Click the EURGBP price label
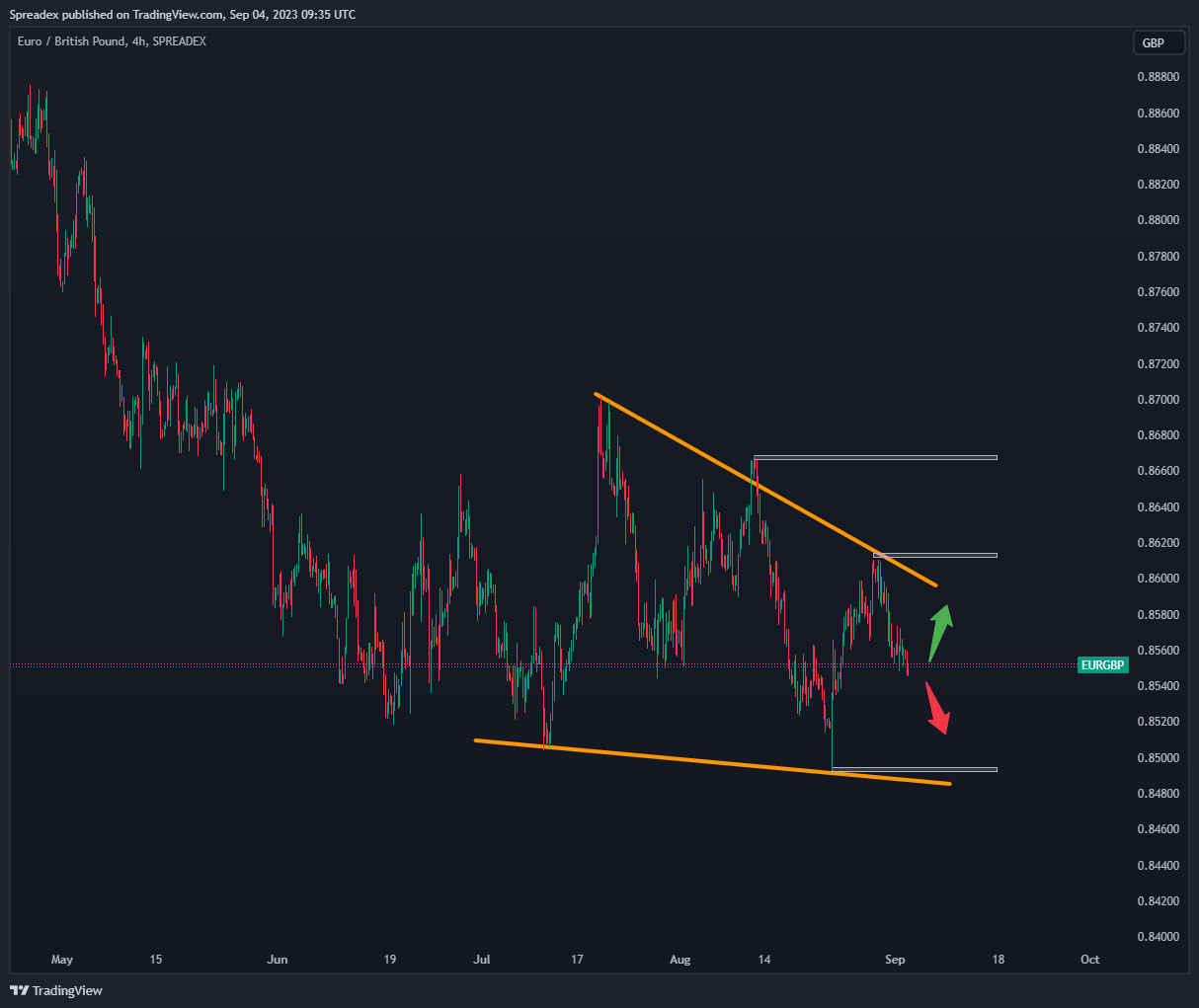 pos(1103,665)
